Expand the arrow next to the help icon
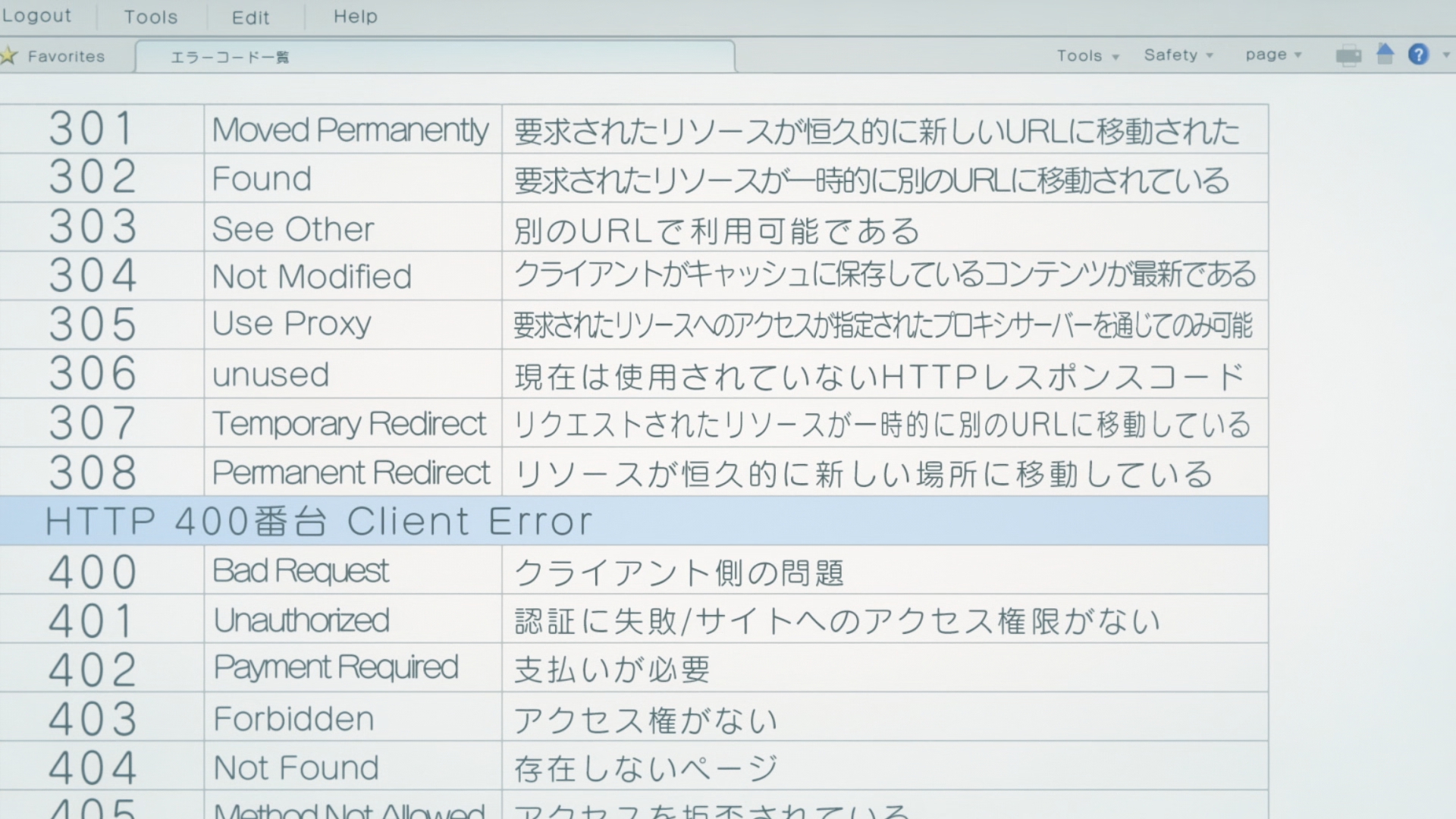Image resolution: width=1456 pixels, height=819 pixels. (1445, 55)
